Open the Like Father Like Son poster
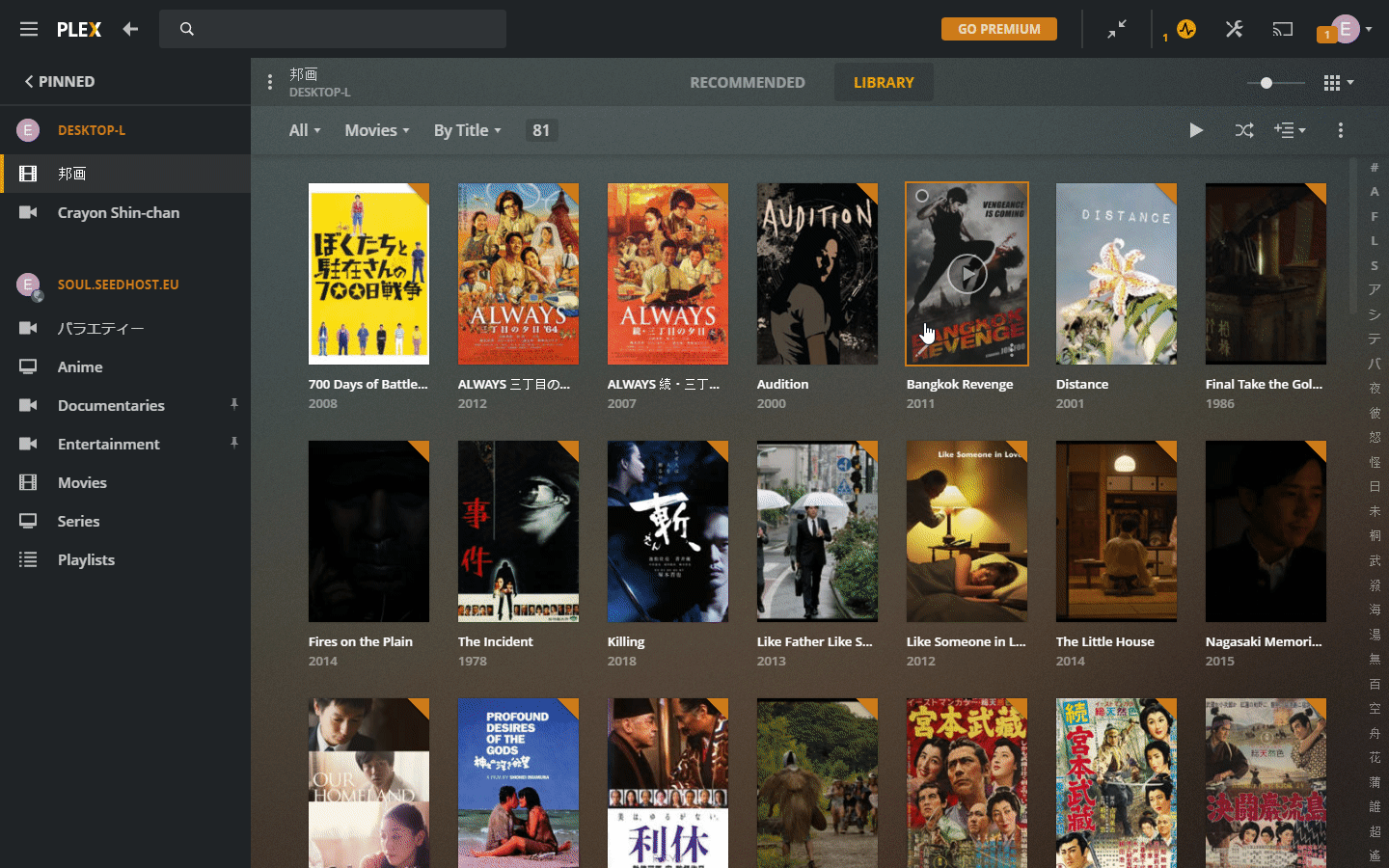The height and width of the screenshot is (868, 1389). tap(817, 531)
